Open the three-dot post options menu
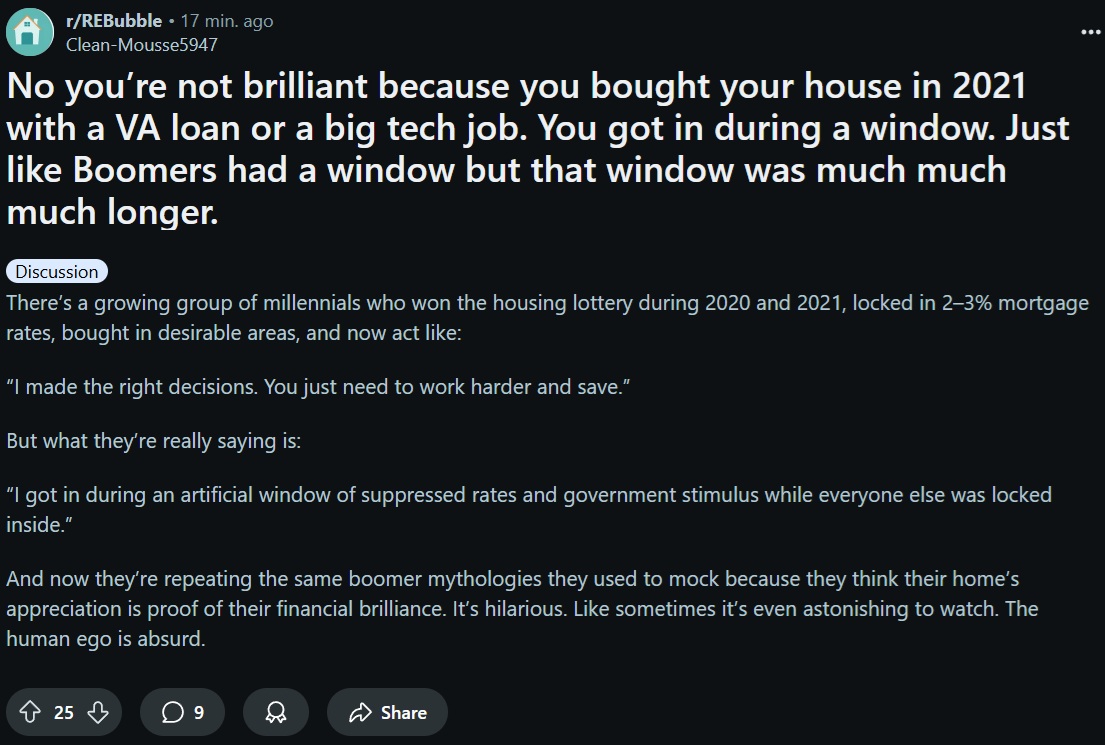This screenshot has height=745, width=1105. pyautogui.click(x=1090, y=32)
